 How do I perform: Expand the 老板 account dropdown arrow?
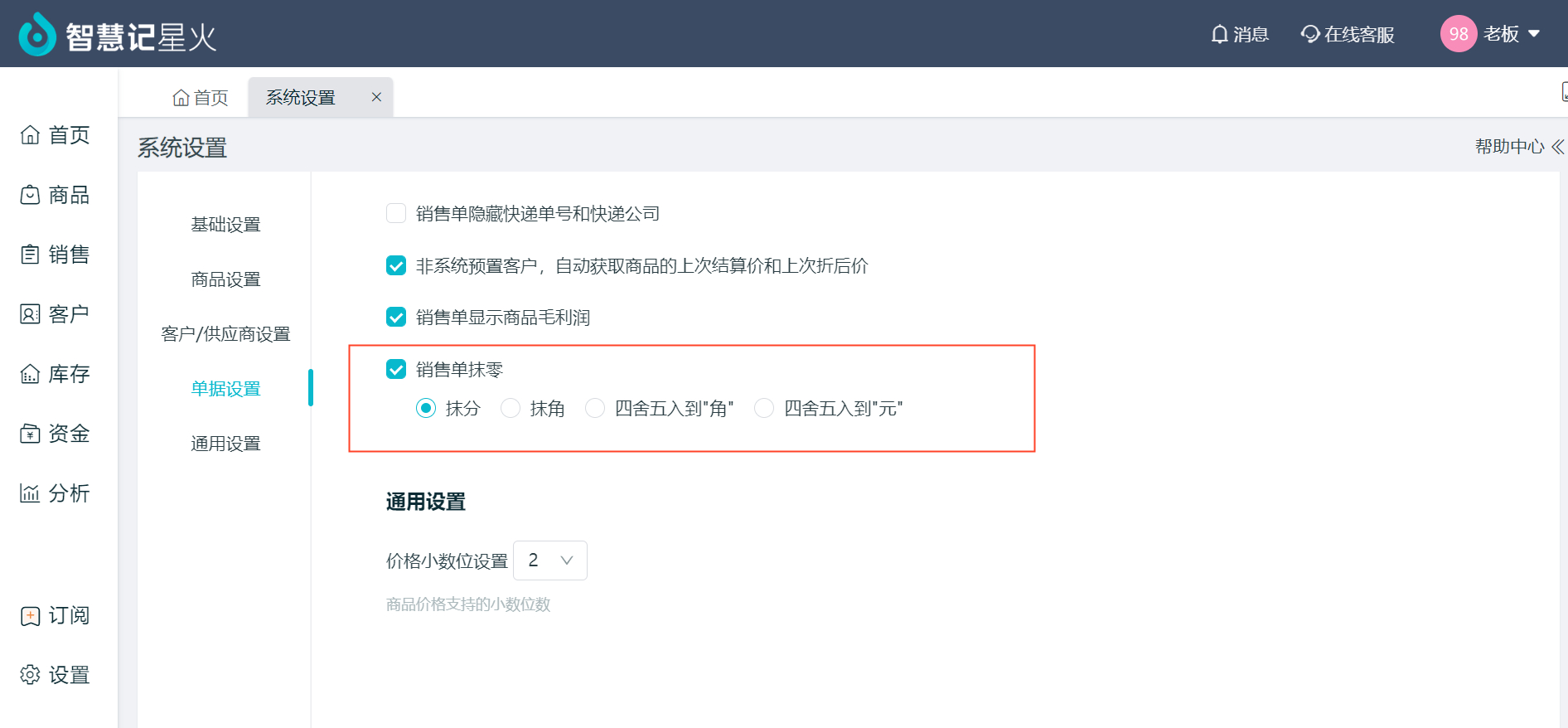point(1534,34)
